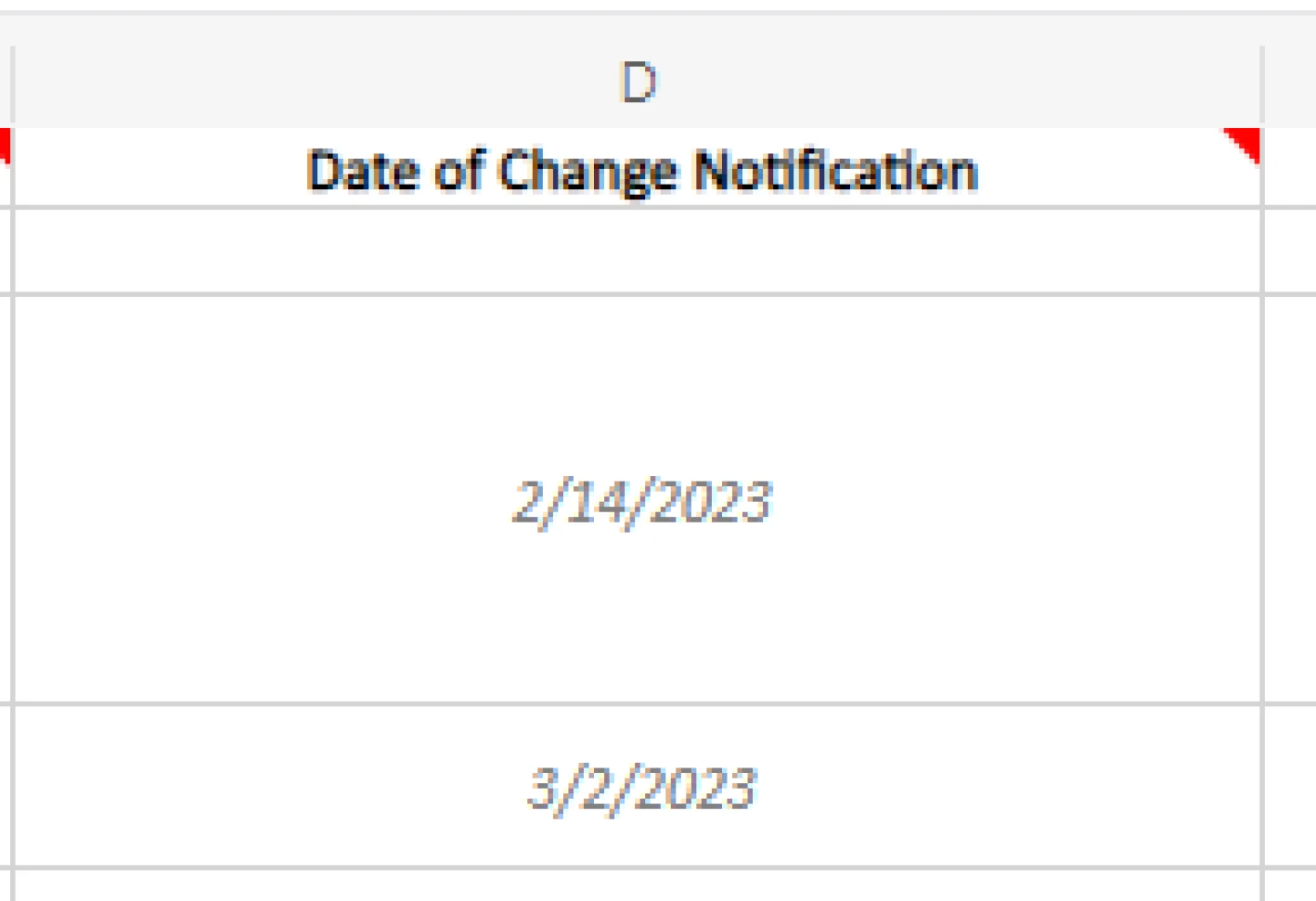1316x901 pixels.
Task: Select right-adjacent cell in row below 3/2/2023
Action: tap(1292, 885)
